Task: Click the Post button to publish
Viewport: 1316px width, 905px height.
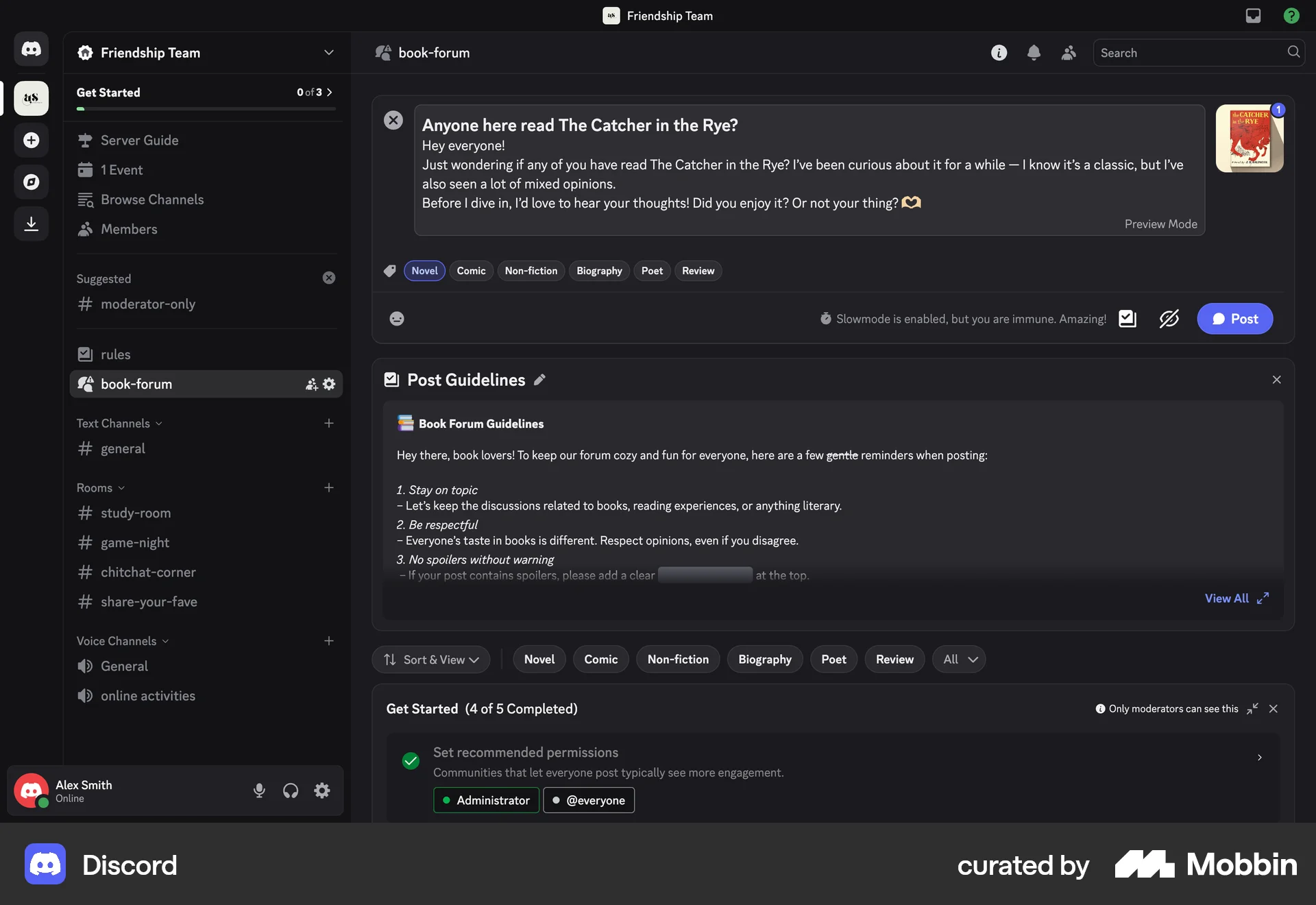Action: point(1234,318)
